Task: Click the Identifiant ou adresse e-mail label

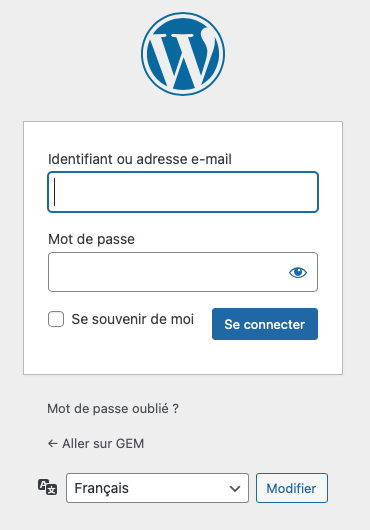Action: tap(140, 159)
